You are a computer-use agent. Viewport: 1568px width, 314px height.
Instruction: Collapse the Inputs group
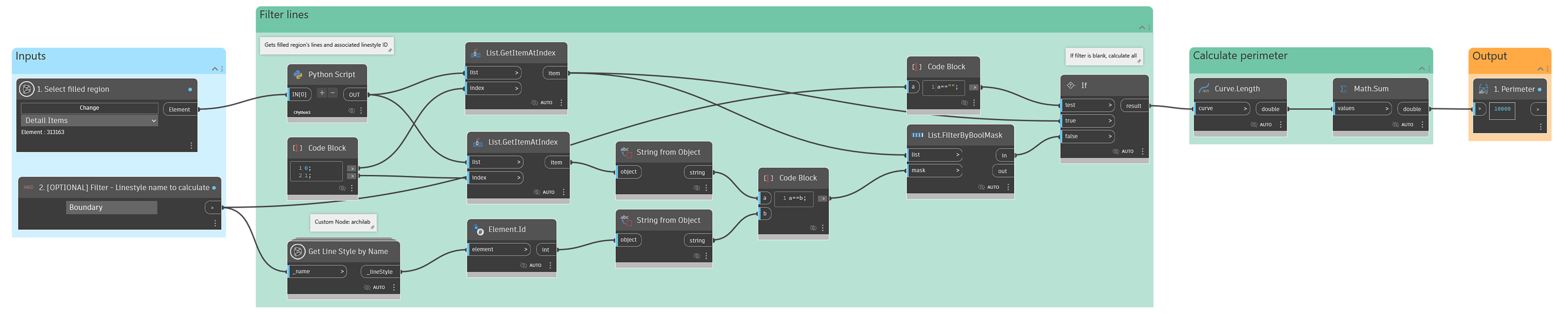tap(214, 69)
